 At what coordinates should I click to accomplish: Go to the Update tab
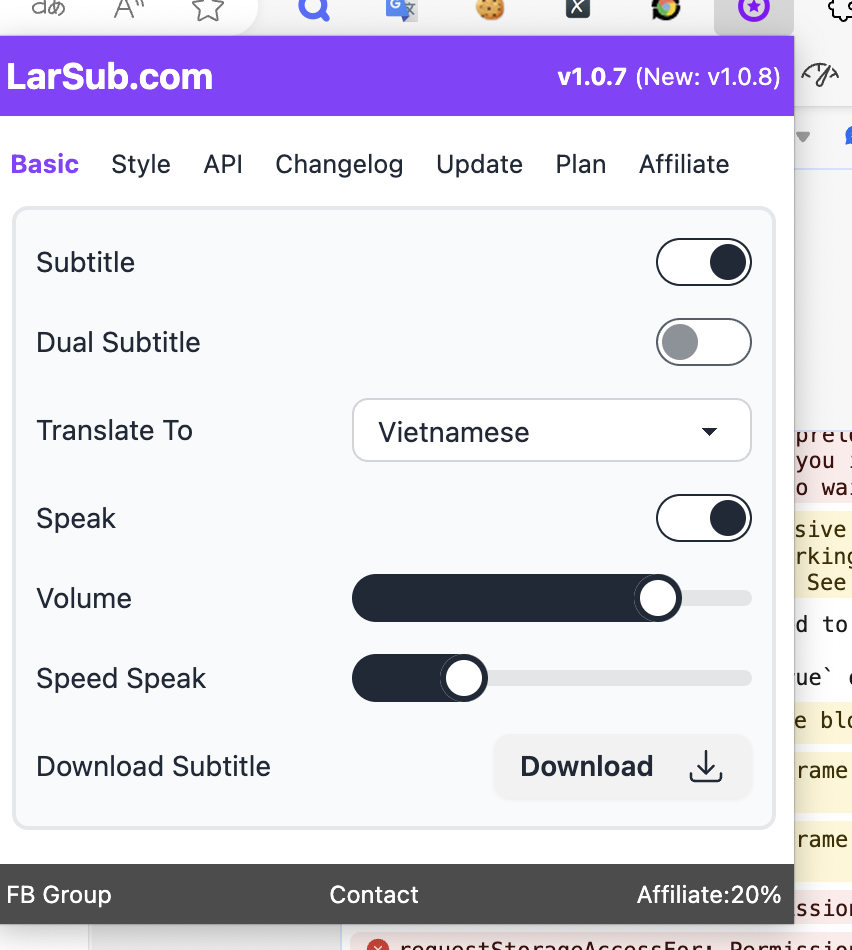(x=479, y=165)
